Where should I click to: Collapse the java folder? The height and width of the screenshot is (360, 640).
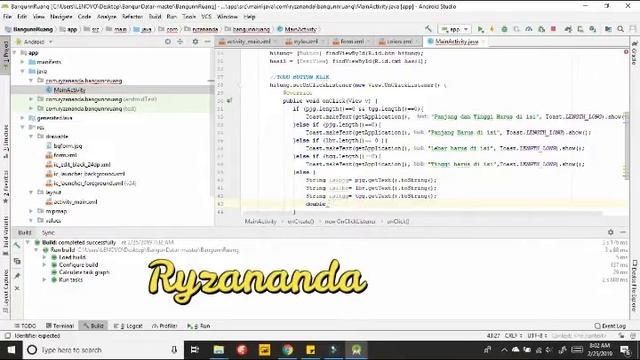point(22,71)
